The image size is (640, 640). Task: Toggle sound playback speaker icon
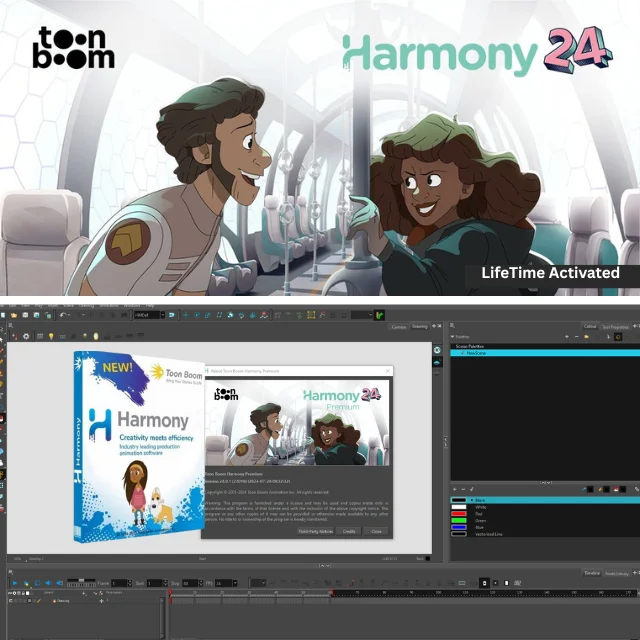[48, 583]
